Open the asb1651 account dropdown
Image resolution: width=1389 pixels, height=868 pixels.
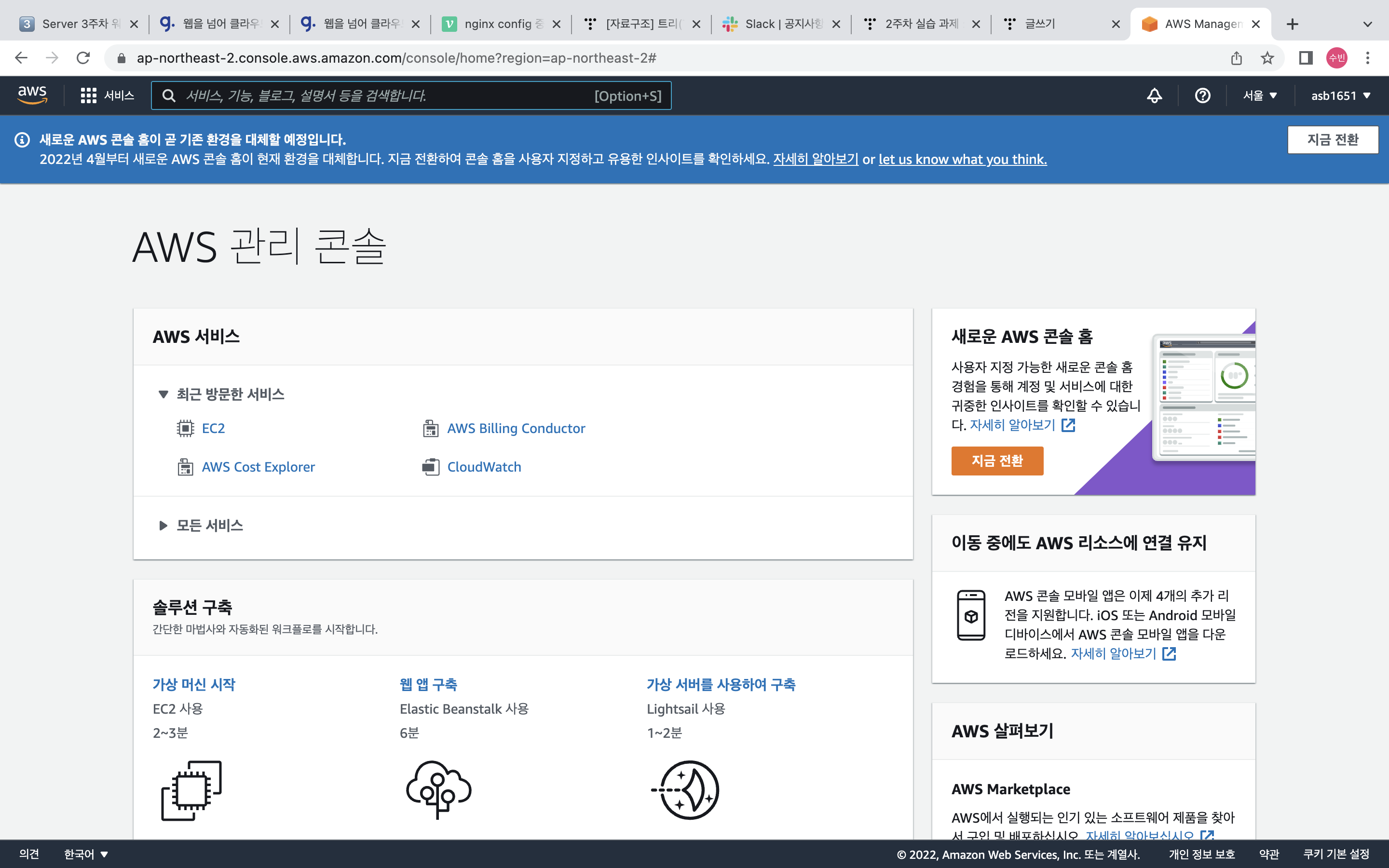click(1340, 95)
